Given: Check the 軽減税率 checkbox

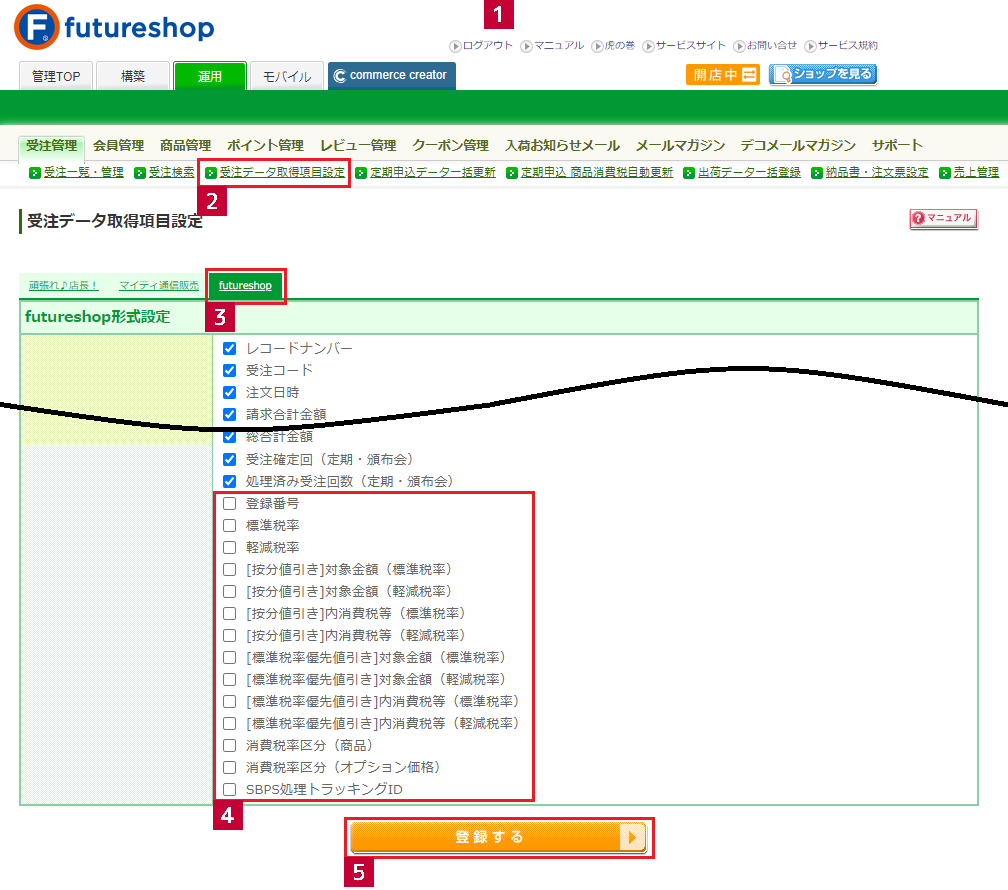Looking at the screenshot, I should point(230,547).
